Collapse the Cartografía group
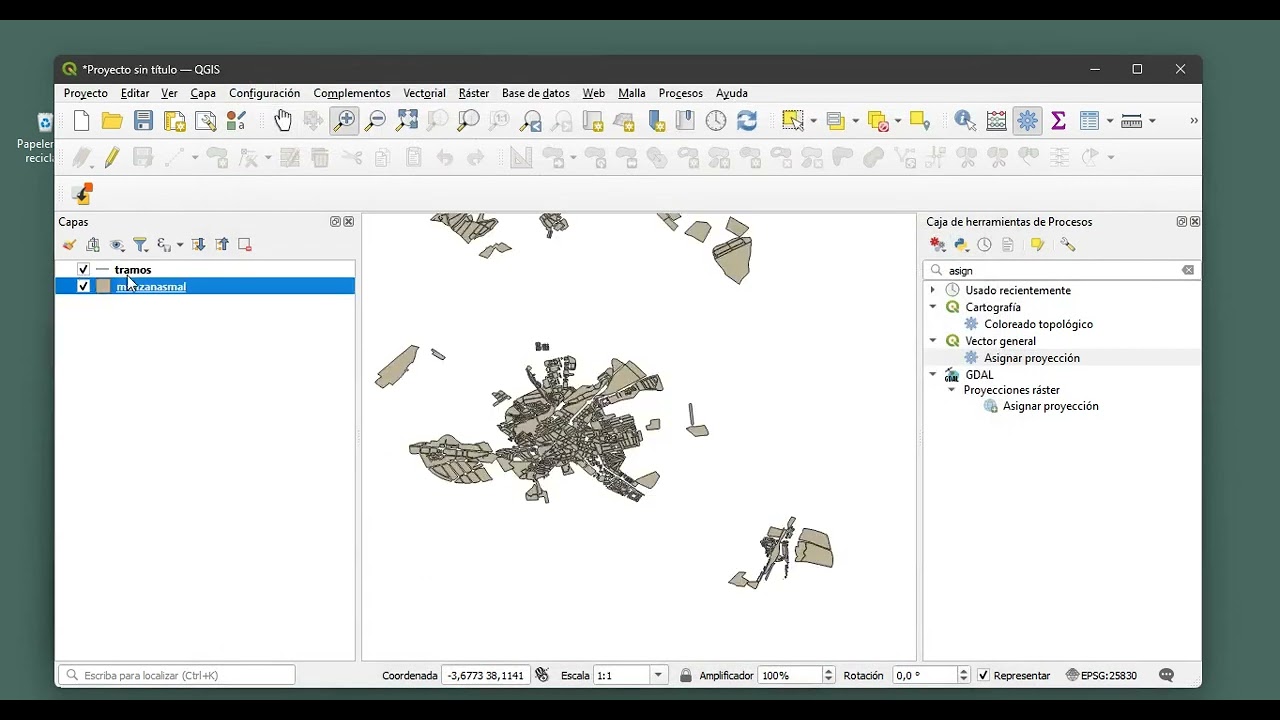Viewport: 1280px width, 720px height. (933, 307)
